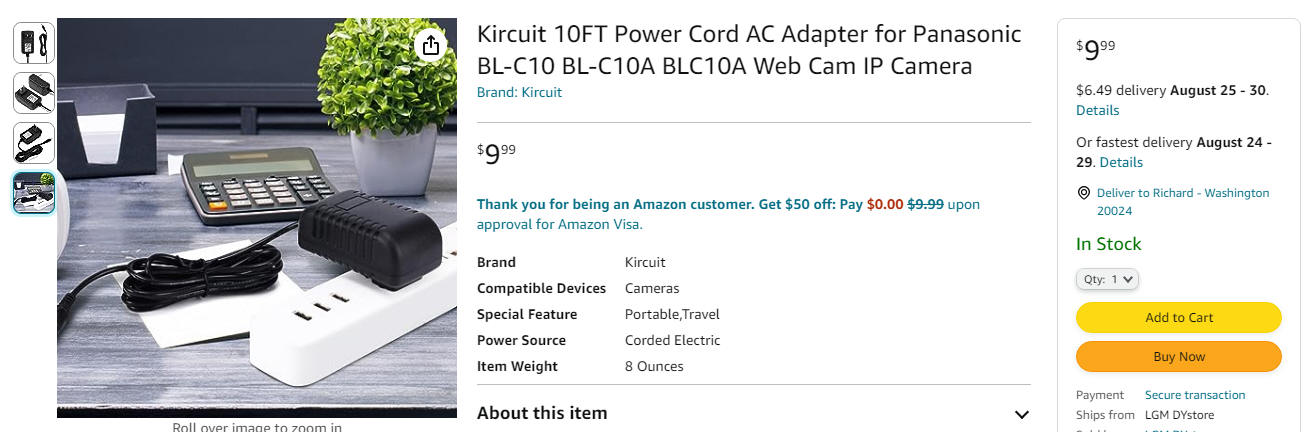The width and height of the screenshot is (1310, 432).
Task: Click the Amazon Visa $50 off offer
Action: (728, 214)
